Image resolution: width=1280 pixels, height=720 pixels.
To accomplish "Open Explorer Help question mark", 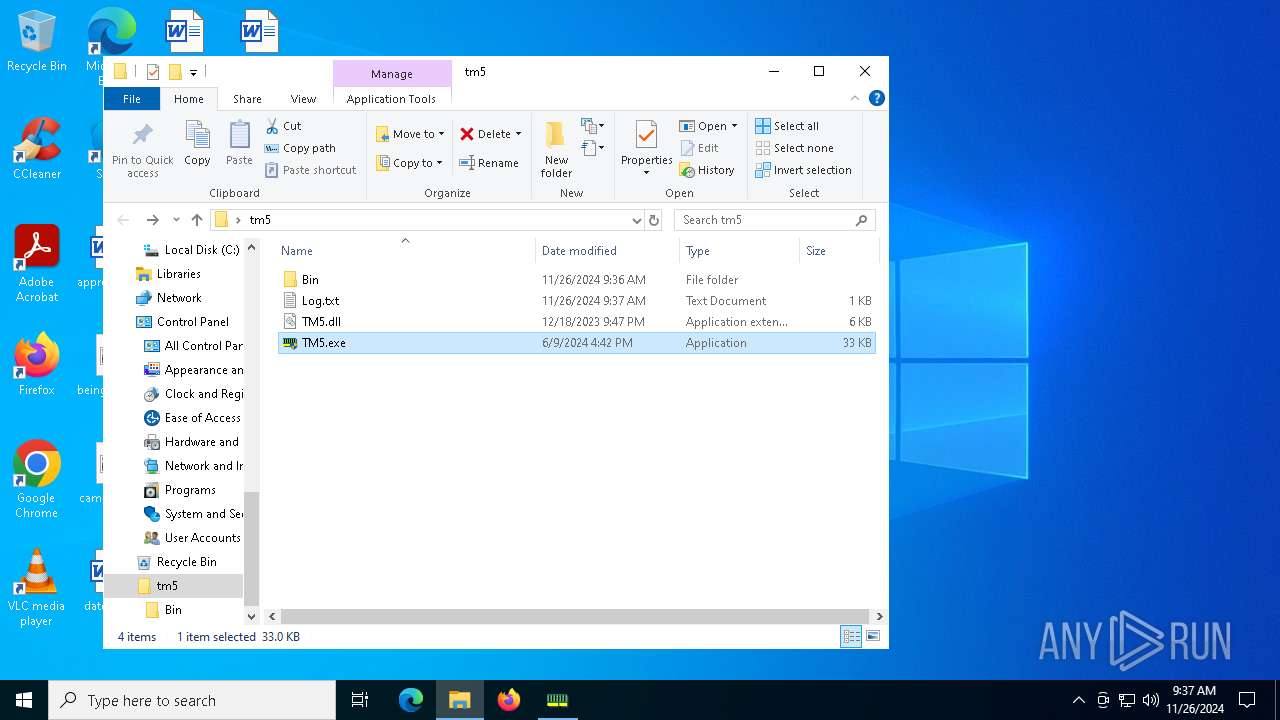I will 877,98.
